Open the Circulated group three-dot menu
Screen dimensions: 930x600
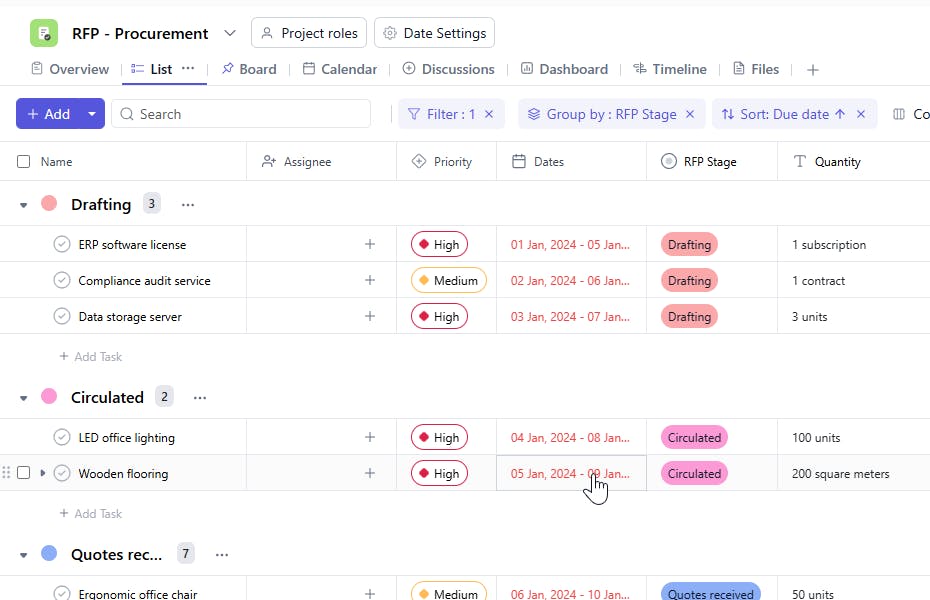tap(200, 397)
